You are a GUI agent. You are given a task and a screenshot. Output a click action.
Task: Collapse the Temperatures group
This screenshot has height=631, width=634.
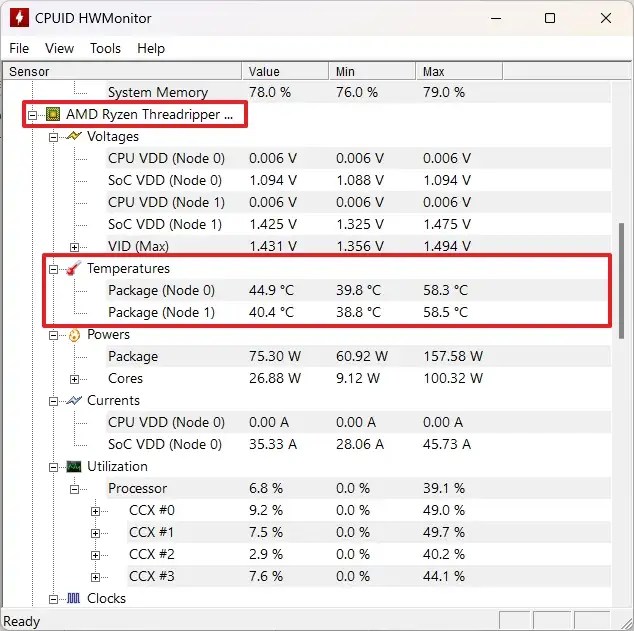[x=53, y=269]
